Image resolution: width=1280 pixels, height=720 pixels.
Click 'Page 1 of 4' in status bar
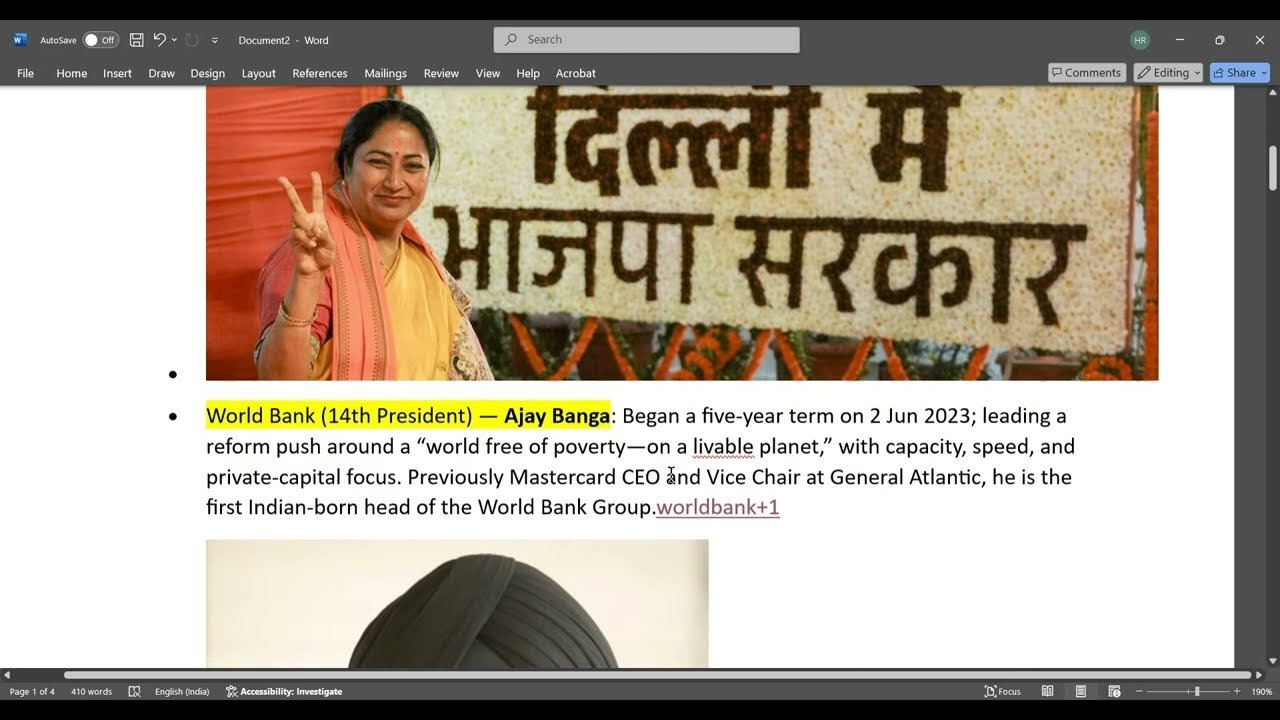point(32,692)
